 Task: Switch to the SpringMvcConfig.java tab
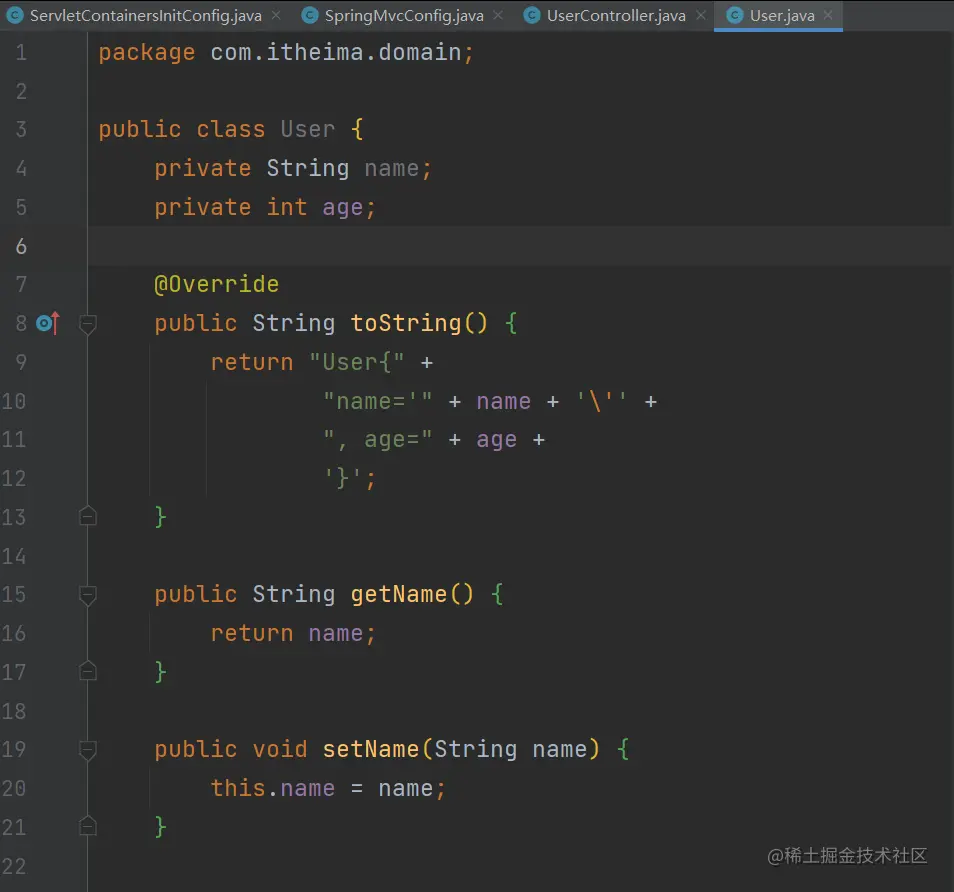pyautogui.click(x=404, y=16)
